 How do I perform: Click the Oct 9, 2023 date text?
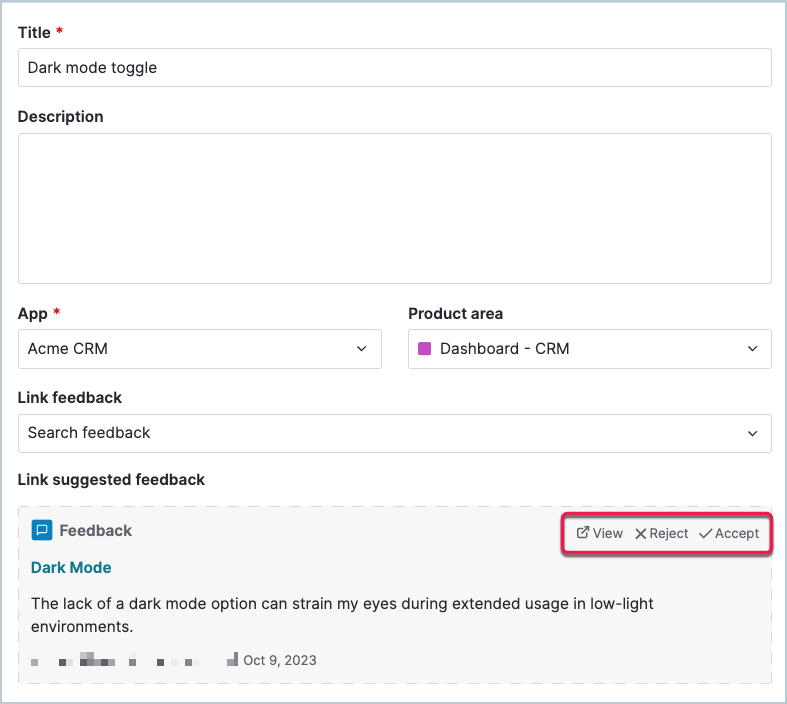click(x=280, y=660)
